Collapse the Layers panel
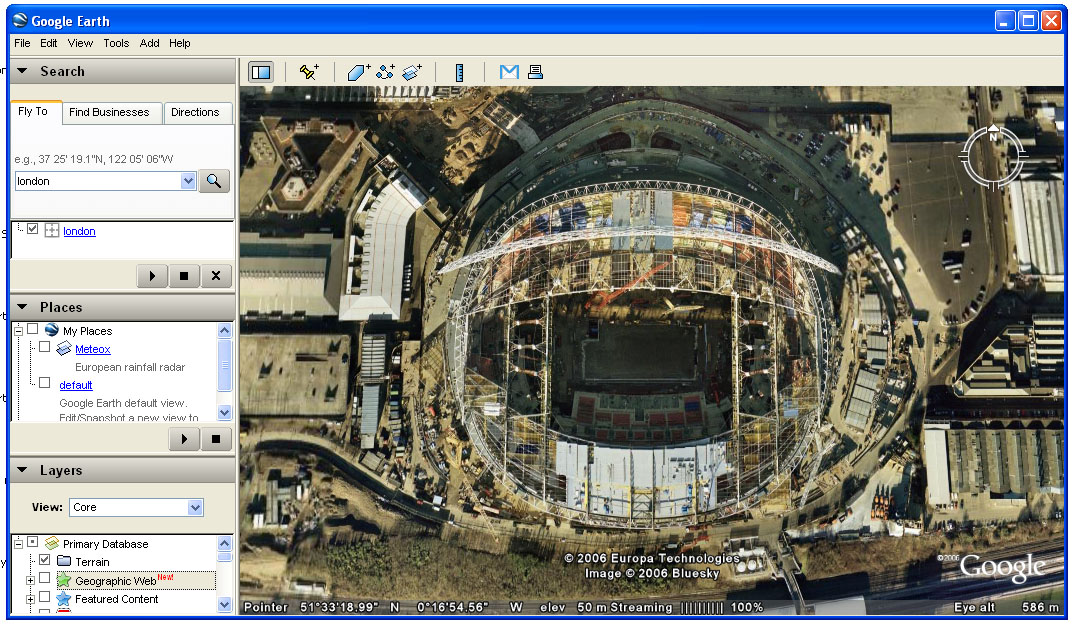This screenshot has width=1076, height=629. coord(22,470)
